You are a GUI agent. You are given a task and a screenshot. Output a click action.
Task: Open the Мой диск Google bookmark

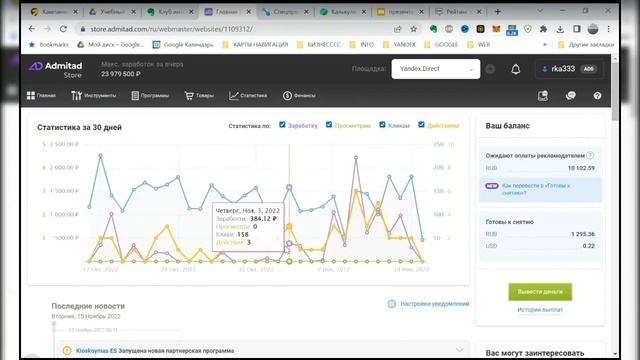pyautogui.click(x=111, y=44)
